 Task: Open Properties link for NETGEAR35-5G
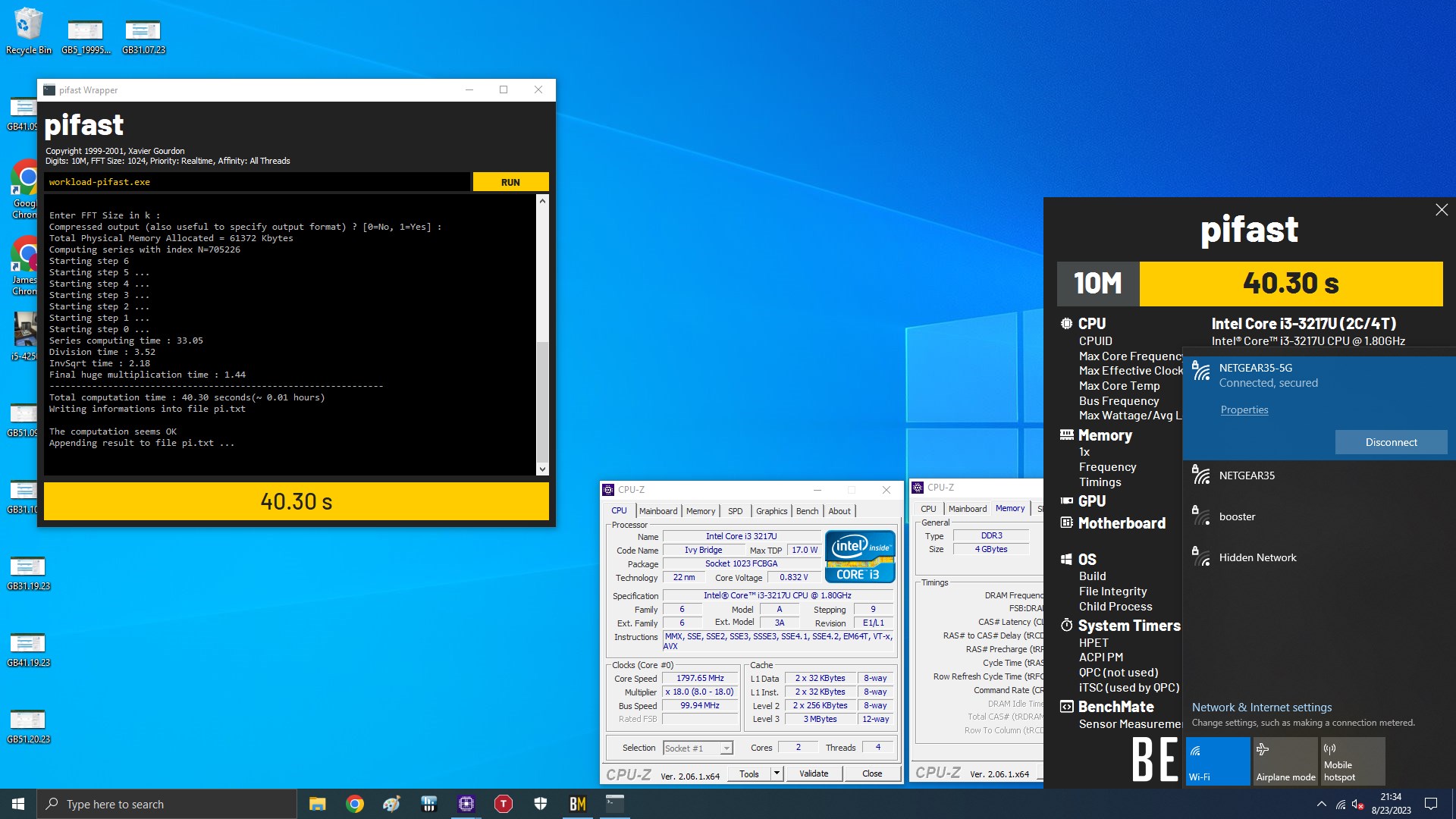(1244, 409)
